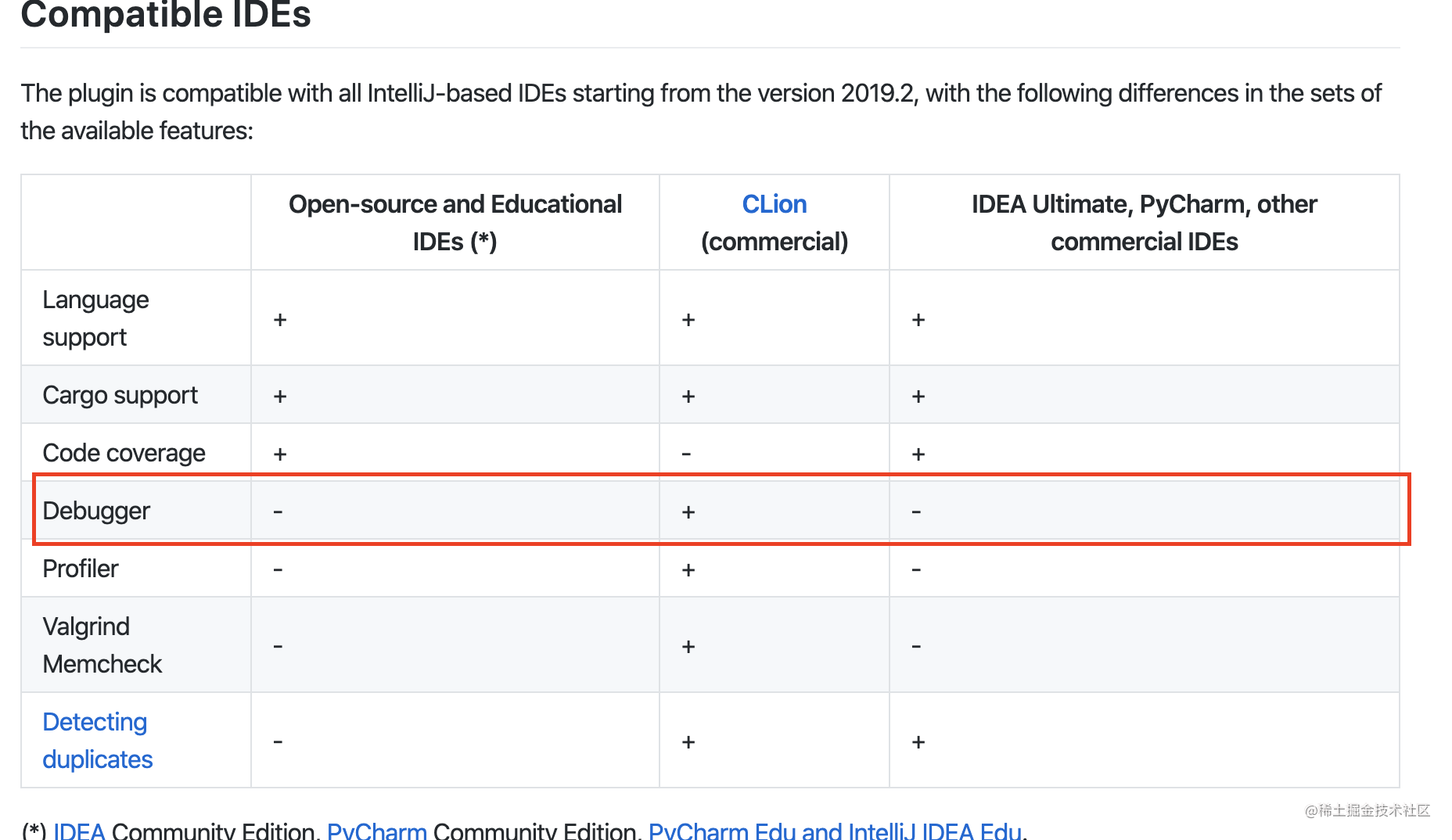The image size is (1452, 840).
Task: Select Code coverage plus for IDEA Ultimate
Action: pyautogui.click(x=918, y=454)
